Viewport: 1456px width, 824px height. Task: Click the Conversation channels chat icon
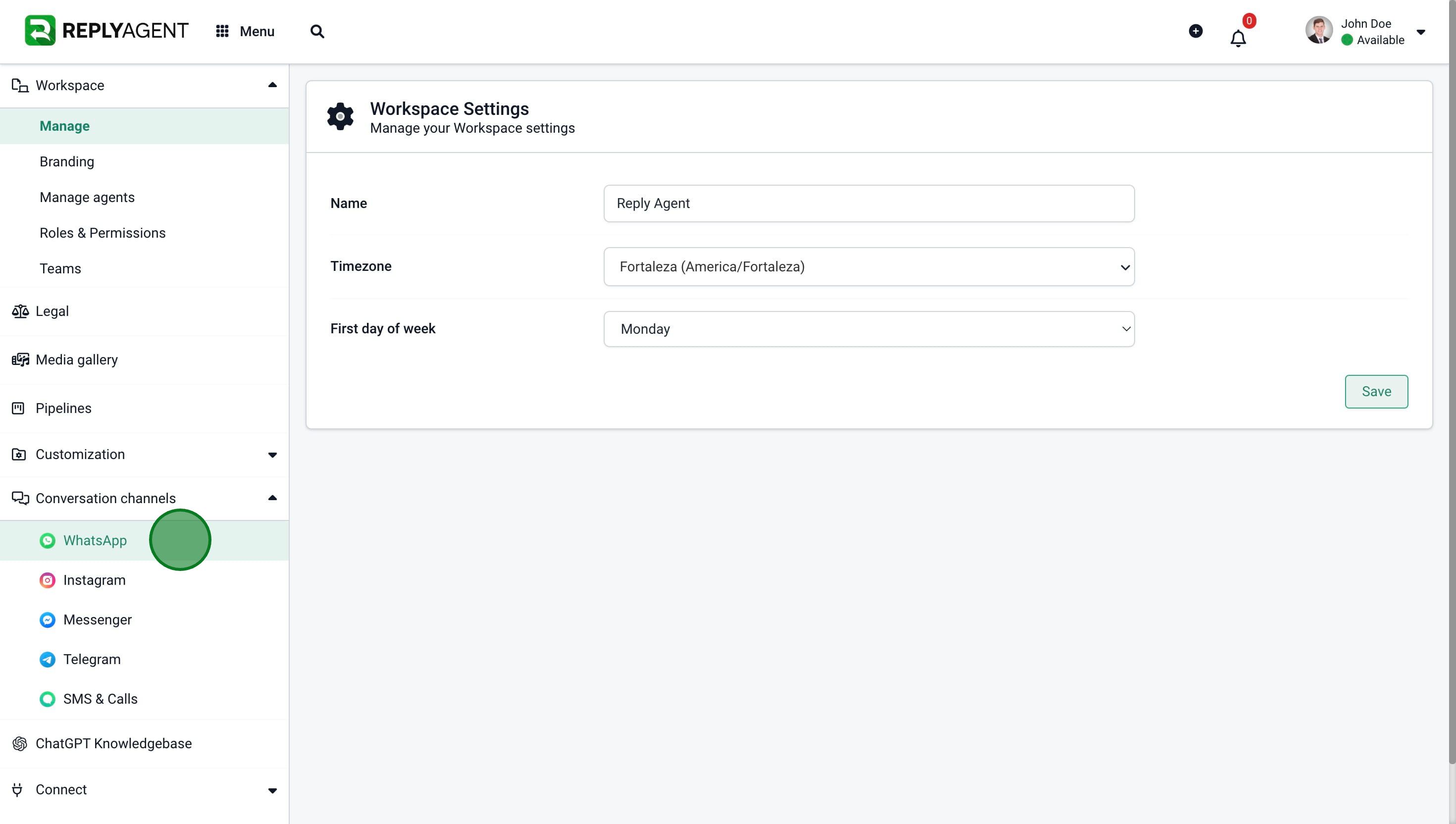tap(20, 498)
